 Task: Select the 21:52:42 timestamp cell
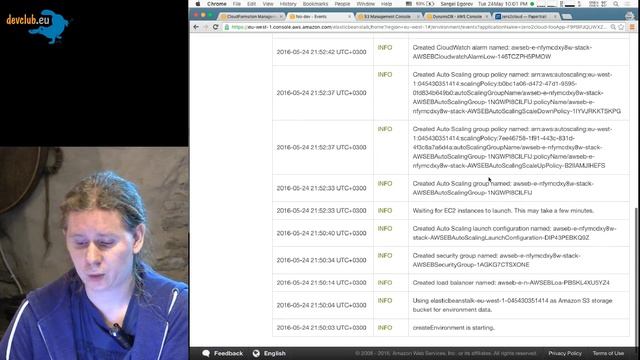click(321, 52)
